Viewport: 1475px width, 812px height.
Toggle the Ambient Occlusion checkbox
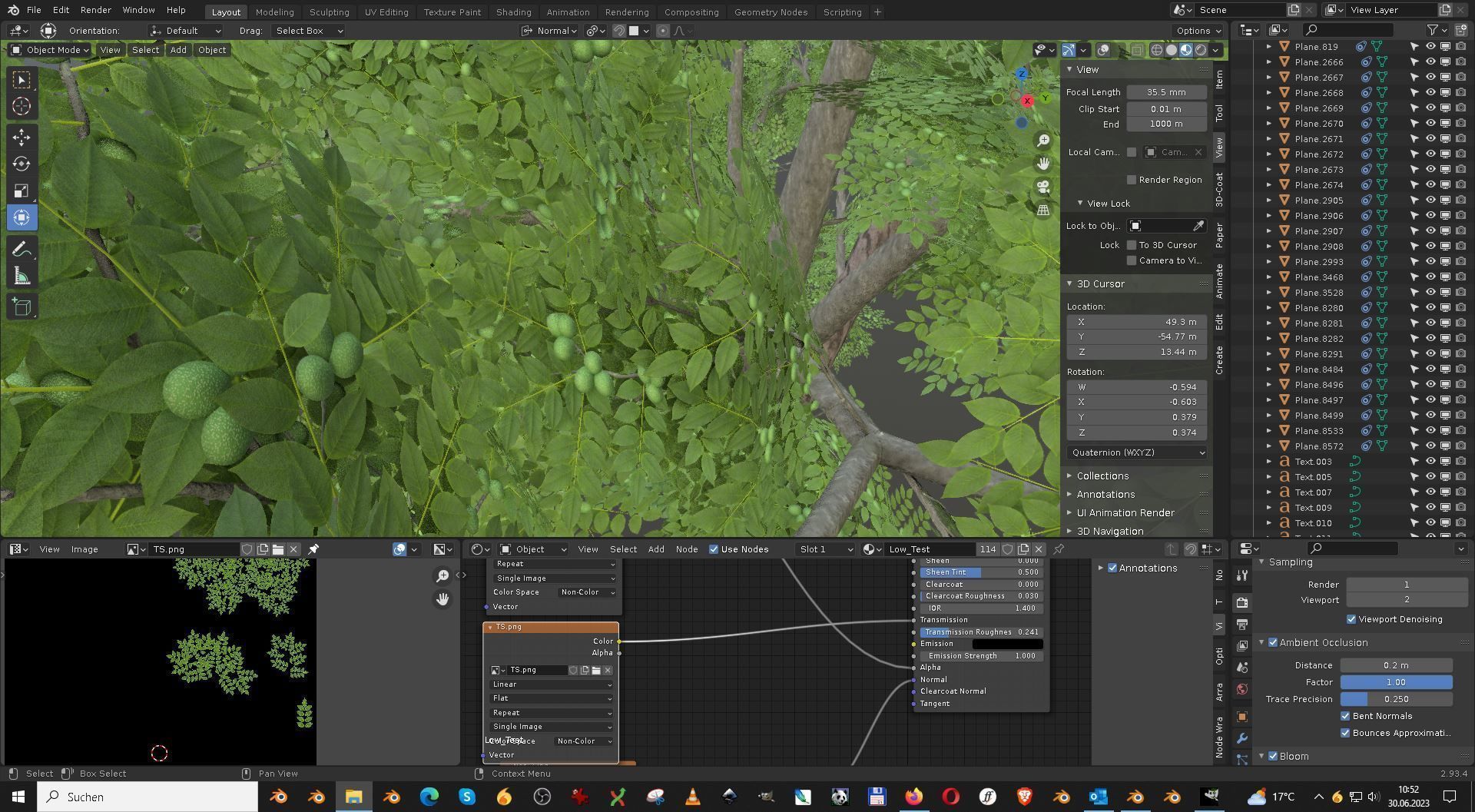pyautogui.click(x=1273, y=642)
